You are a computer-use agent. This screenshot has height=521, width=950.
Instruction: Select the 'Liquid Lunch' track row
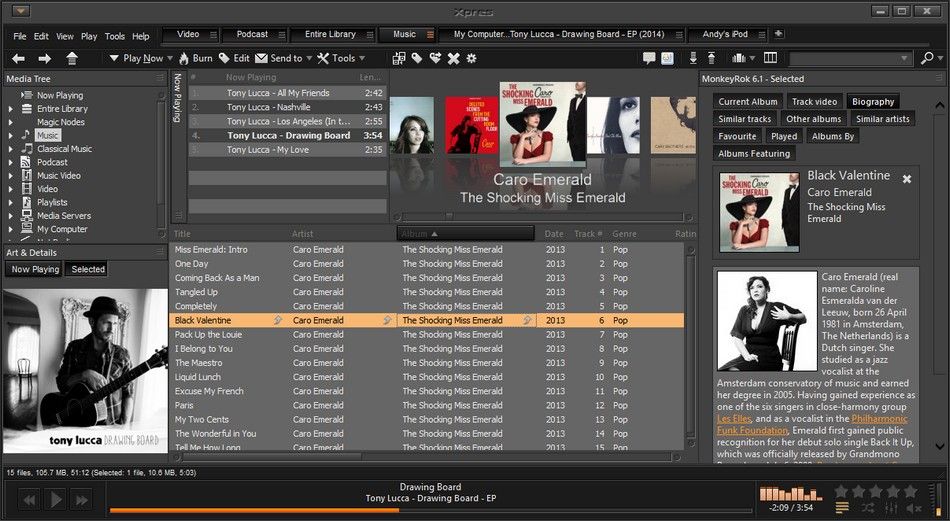click(427, 377)
